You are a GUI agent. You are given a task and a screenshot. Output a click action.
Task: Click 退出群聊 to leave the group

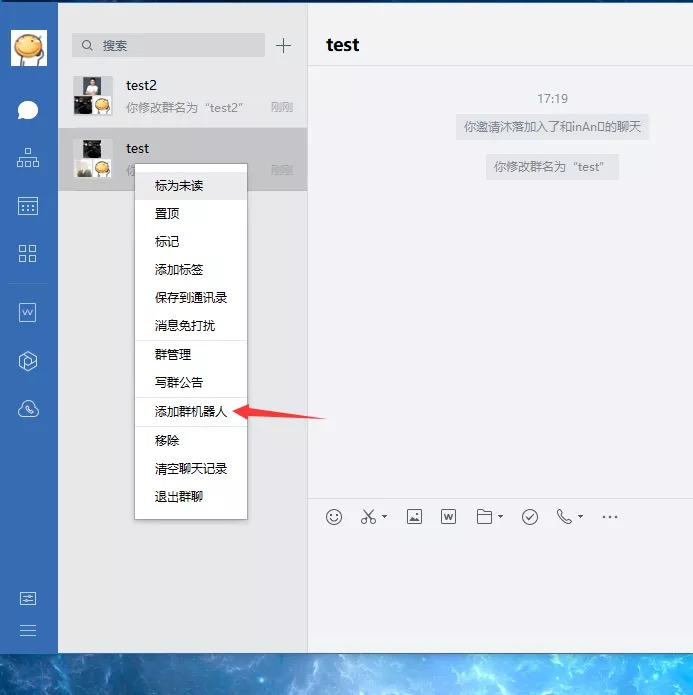[x=178, y=496]
